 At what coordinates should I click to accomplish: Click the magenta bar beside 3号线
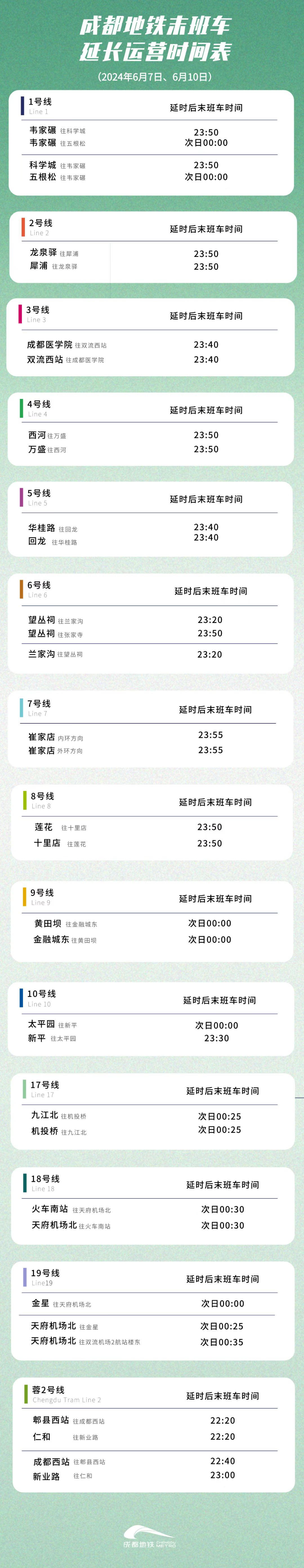pyautogui.click(x=20, y=314)
